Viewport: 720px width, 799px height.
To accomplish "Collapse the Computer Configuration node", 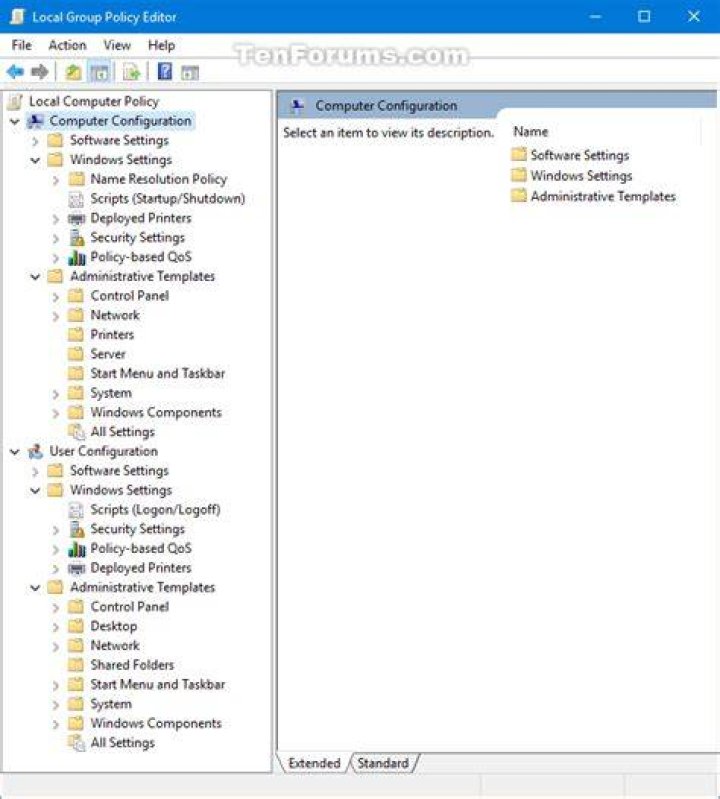I will (x=15, y=121).
